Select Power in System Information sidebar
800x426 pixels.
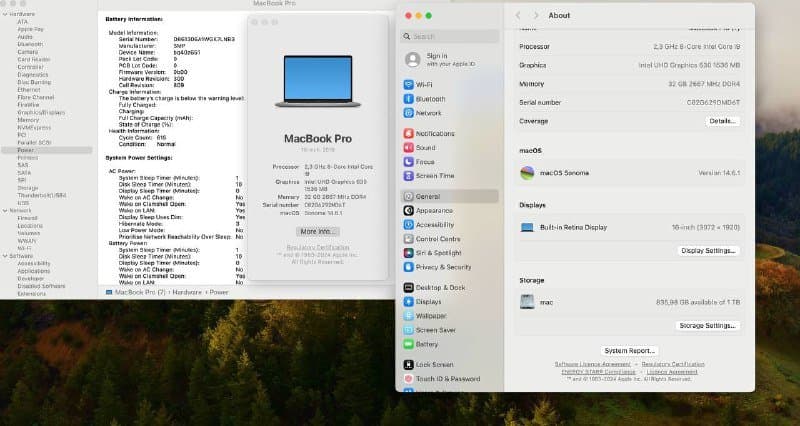[x=47, y=151]
